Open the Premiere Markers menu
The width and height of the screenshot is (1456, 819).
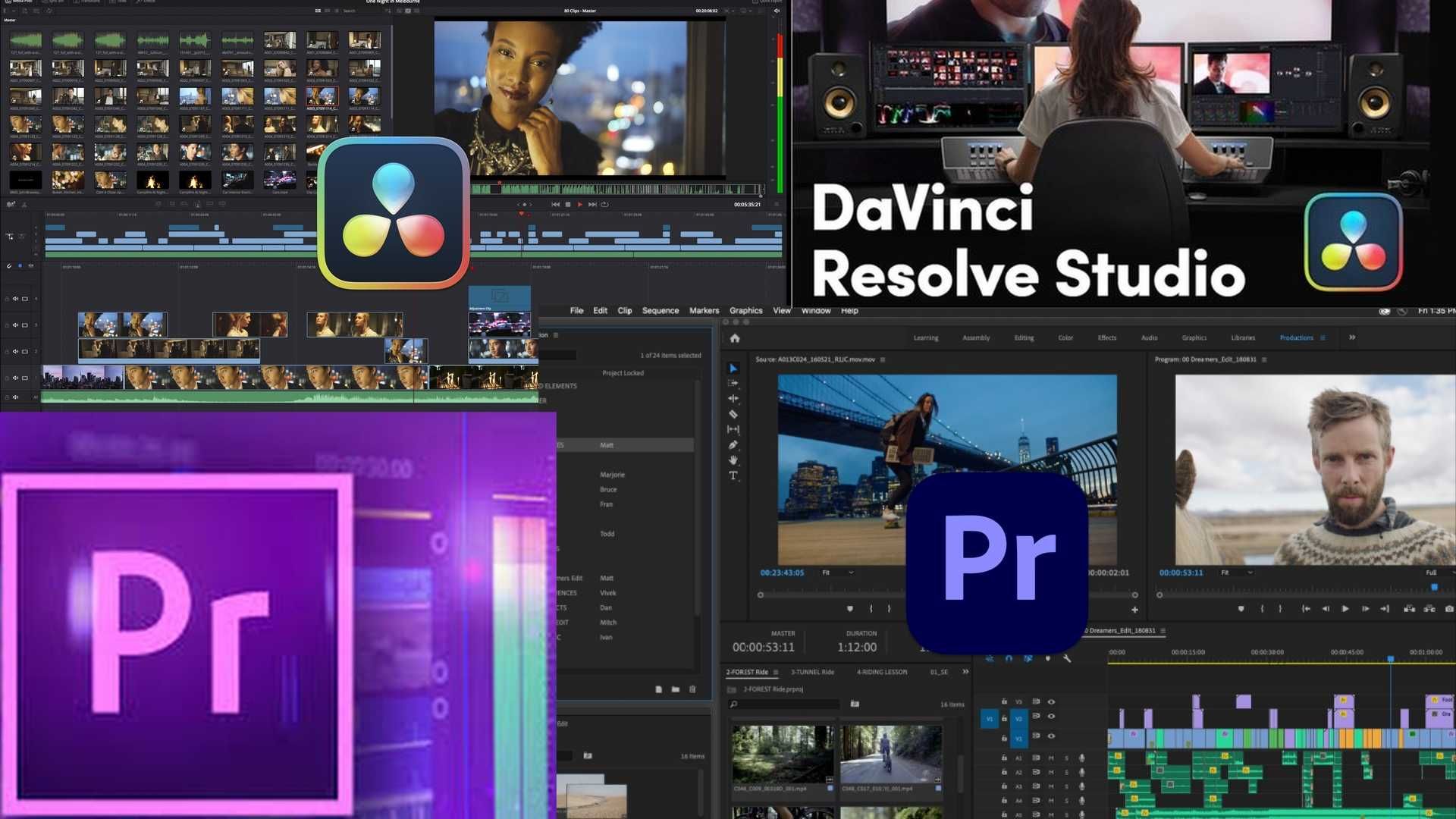click(x=704, y=311)
